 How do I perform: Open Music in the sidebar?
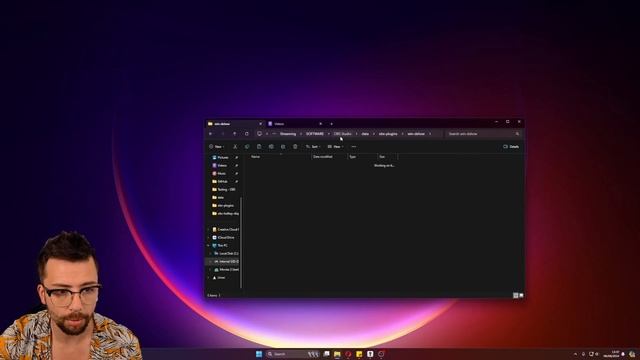click(223, 173)
